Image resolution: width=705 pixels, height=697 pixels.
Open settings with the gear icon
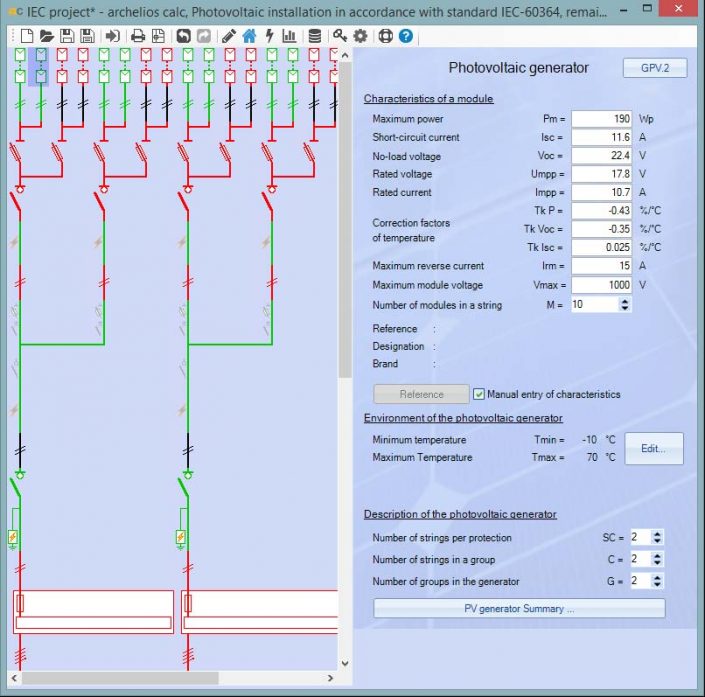[x=360, y=36]
